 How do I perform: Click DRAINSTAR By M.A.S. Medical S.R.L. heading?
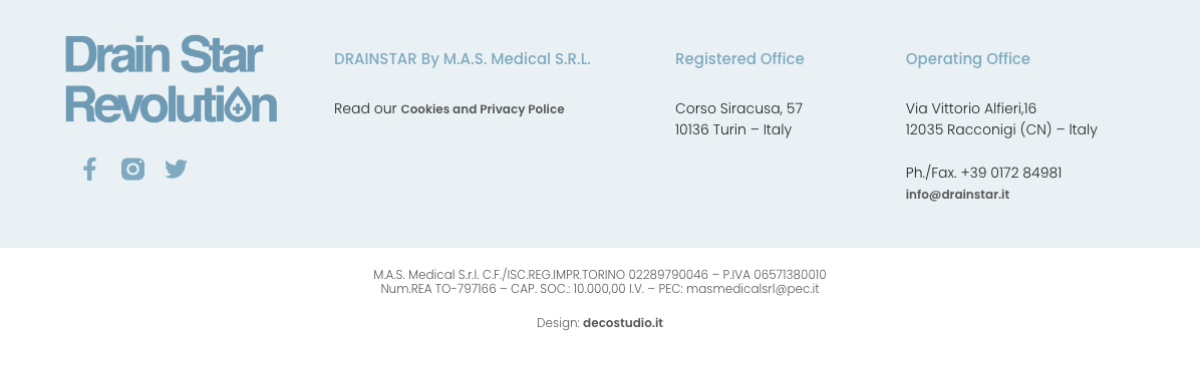(x=462, y=59)
